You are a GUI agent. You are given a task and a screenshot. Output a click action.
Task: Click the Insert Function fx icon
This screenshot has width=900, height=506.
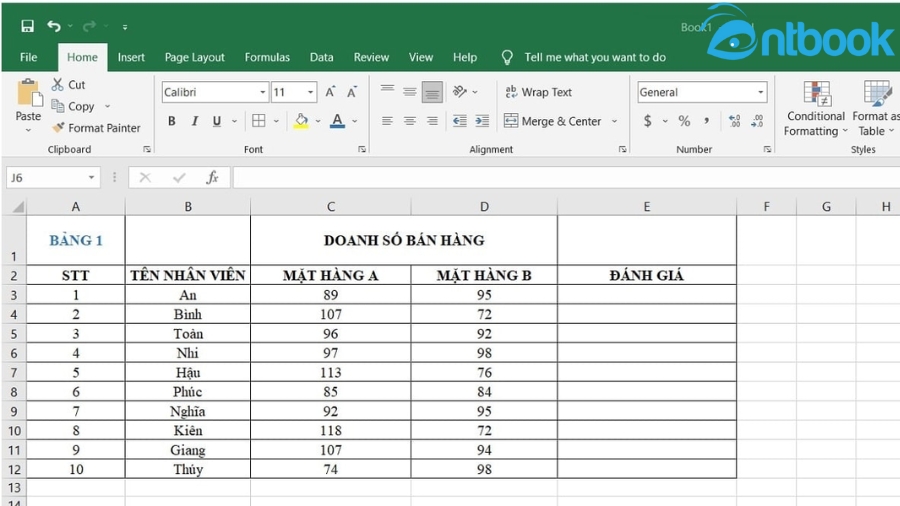point(212,178)
